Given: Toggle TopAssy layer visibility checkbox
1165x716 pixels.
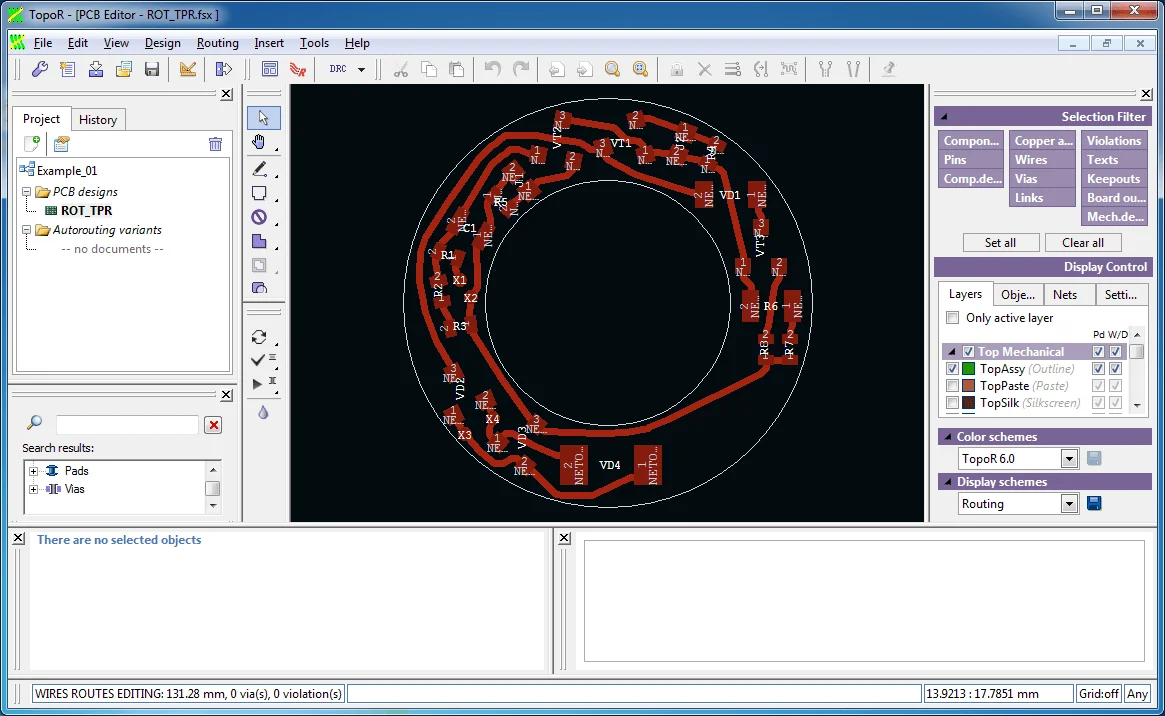Looking at the screenshot, I should [x=952, y=368].
